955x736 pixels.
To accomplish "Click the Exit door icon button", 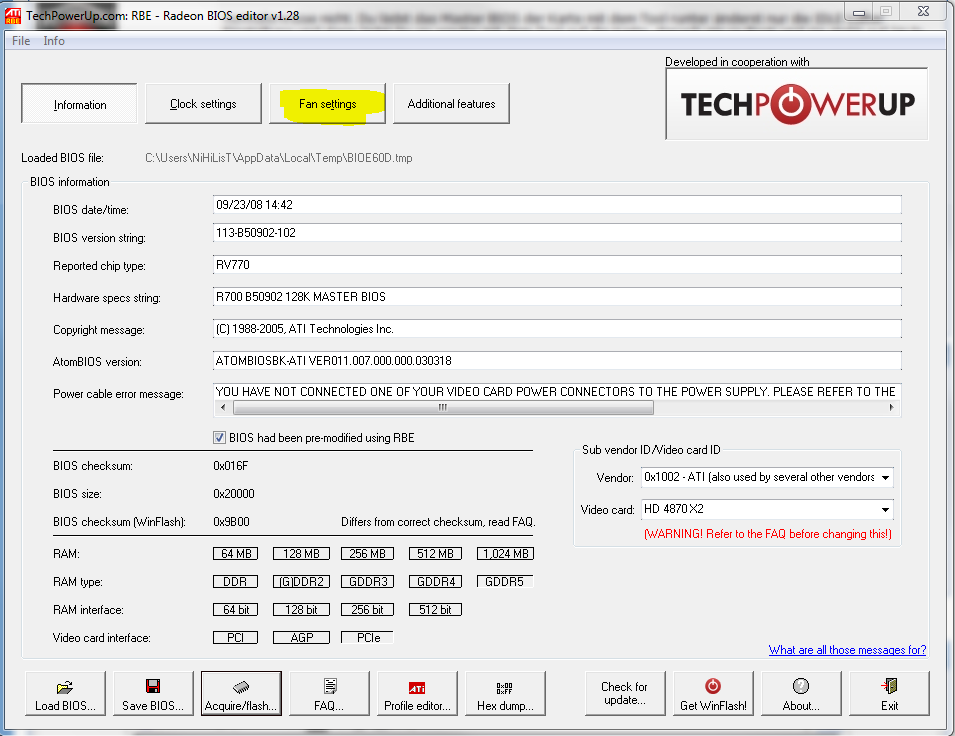I will (889, 693).
